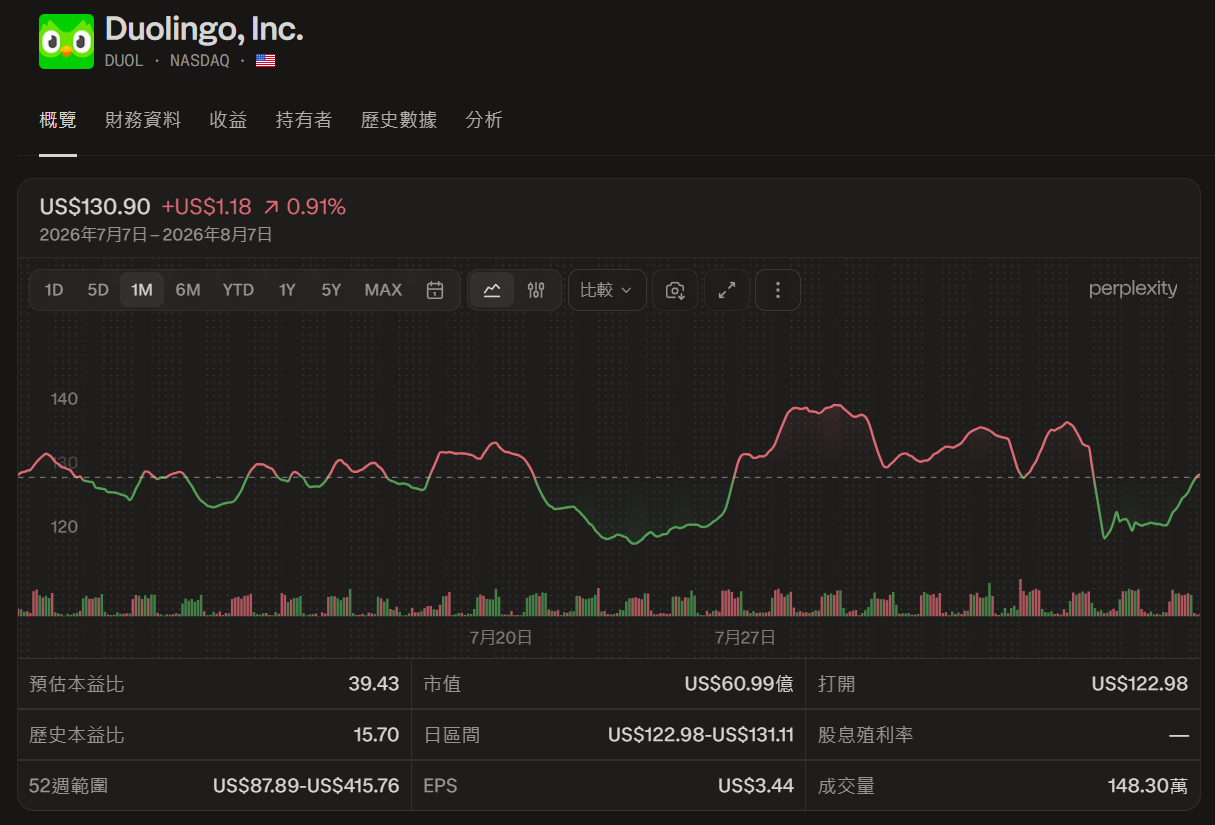
Task: Select the 1Y time range
Action: click(x=287, y=290)
